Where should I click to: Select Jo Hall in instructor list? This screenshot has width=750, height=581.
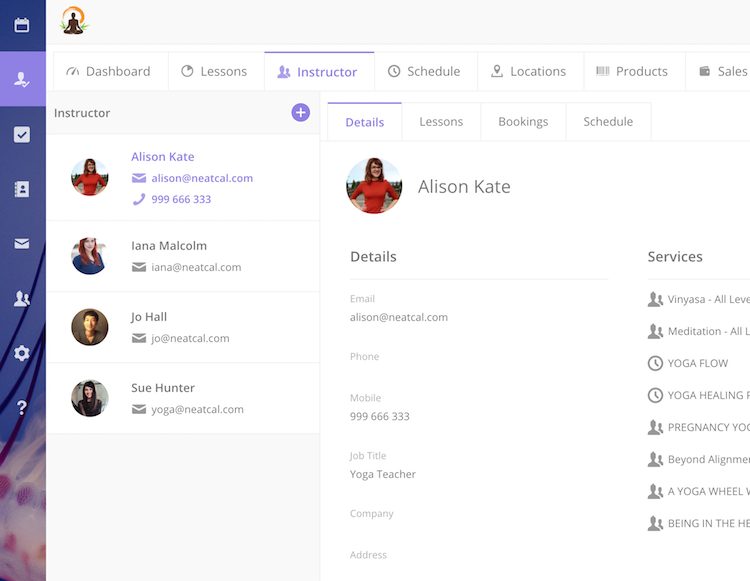tap(183, 328)
